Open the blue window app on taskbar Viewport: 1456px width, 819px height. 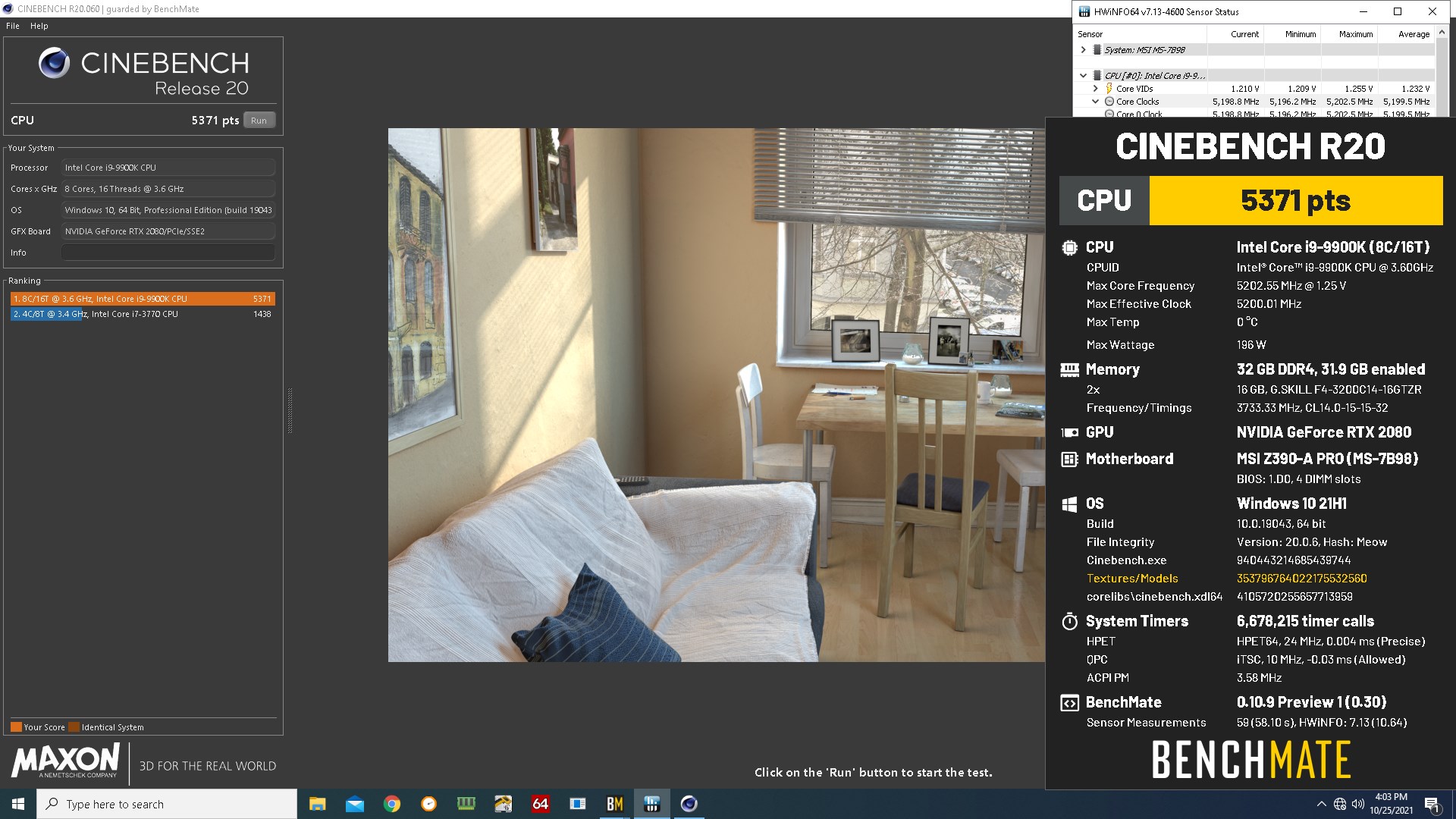[x=577, y=804]
